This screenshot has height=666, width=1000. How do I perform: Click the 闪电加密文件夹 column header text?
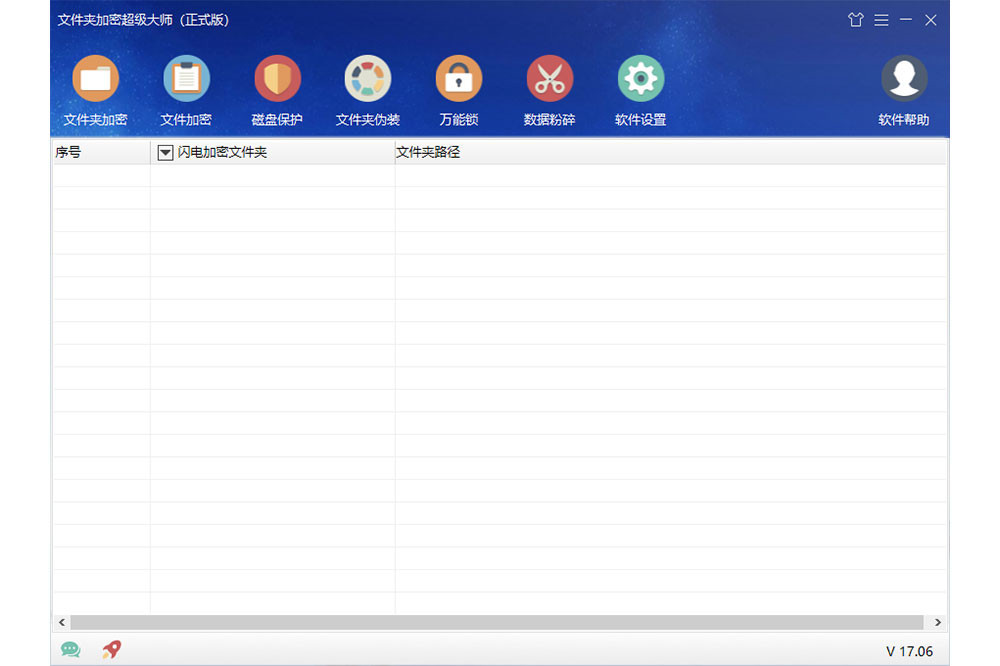[222, 153]
